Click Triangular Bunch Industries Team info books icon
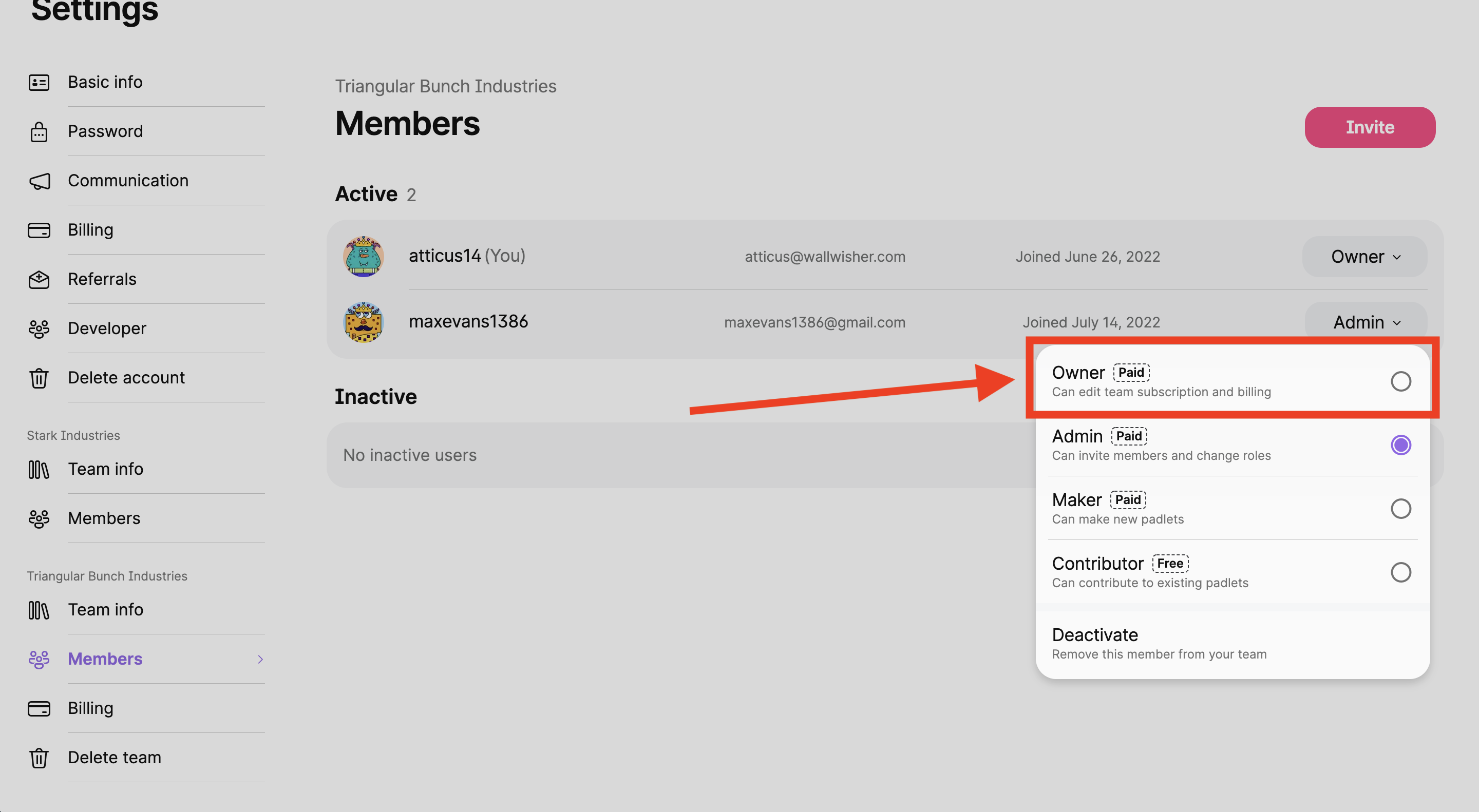Screen dimensions: 1479x812 [x=39, y=611]
